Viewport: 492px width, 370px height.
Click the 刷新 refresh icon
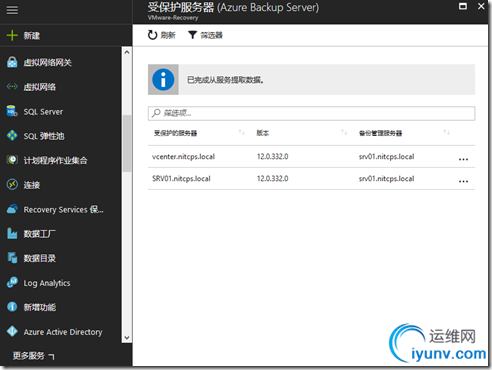coord(152,35)
